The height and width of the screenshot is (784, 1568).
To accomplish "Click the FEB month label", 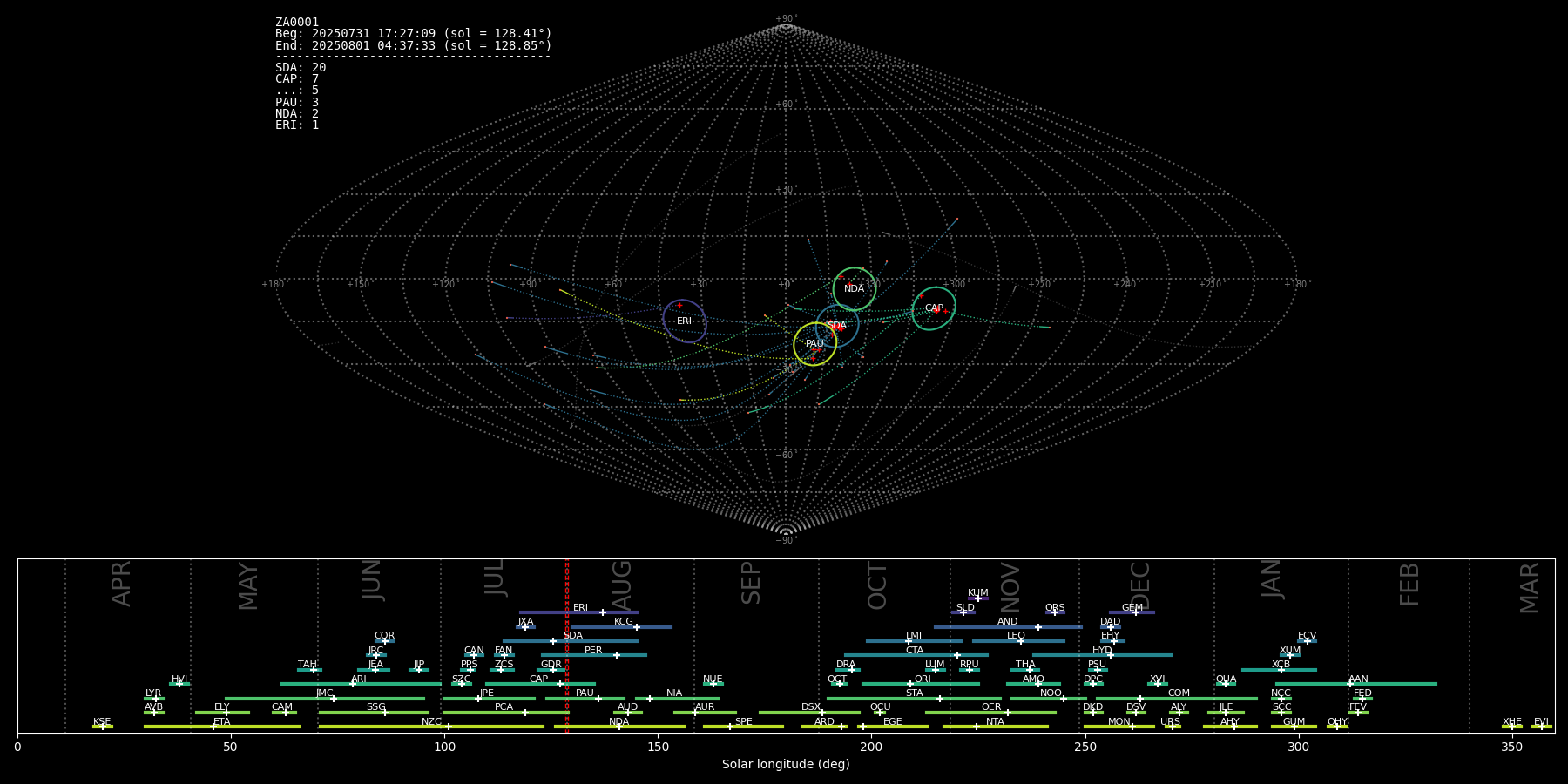I will point(1409,584).
